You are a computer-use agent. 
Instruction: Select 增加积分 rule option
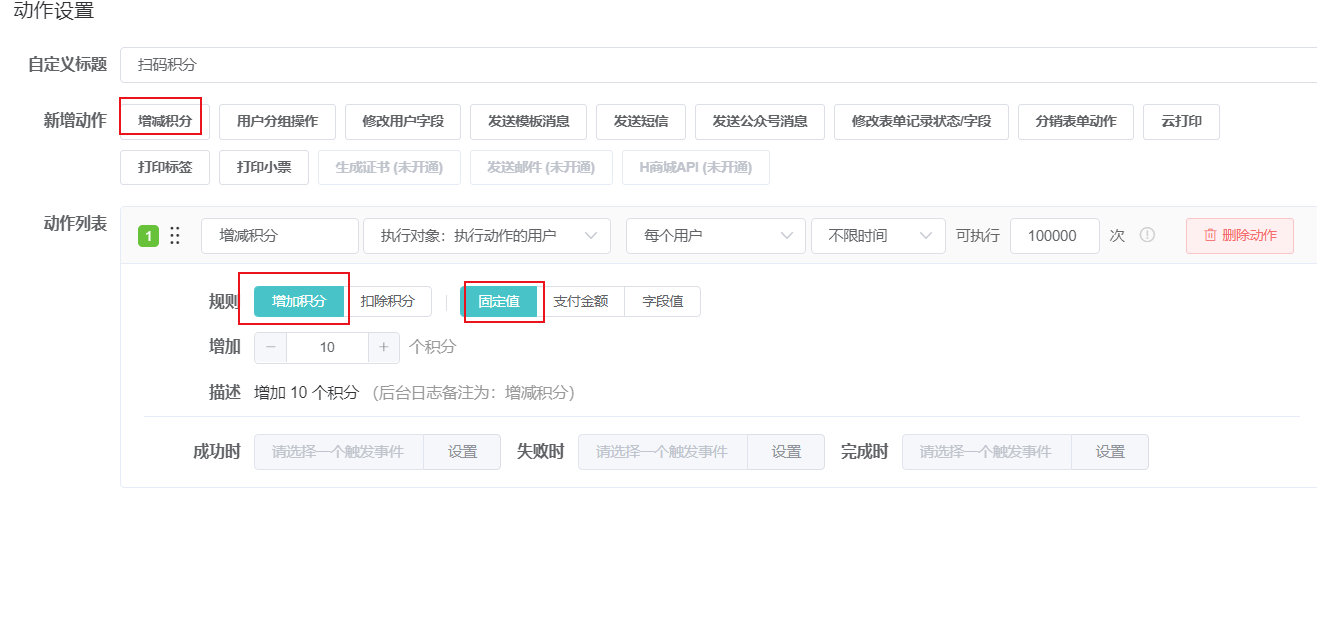(299, 301)
